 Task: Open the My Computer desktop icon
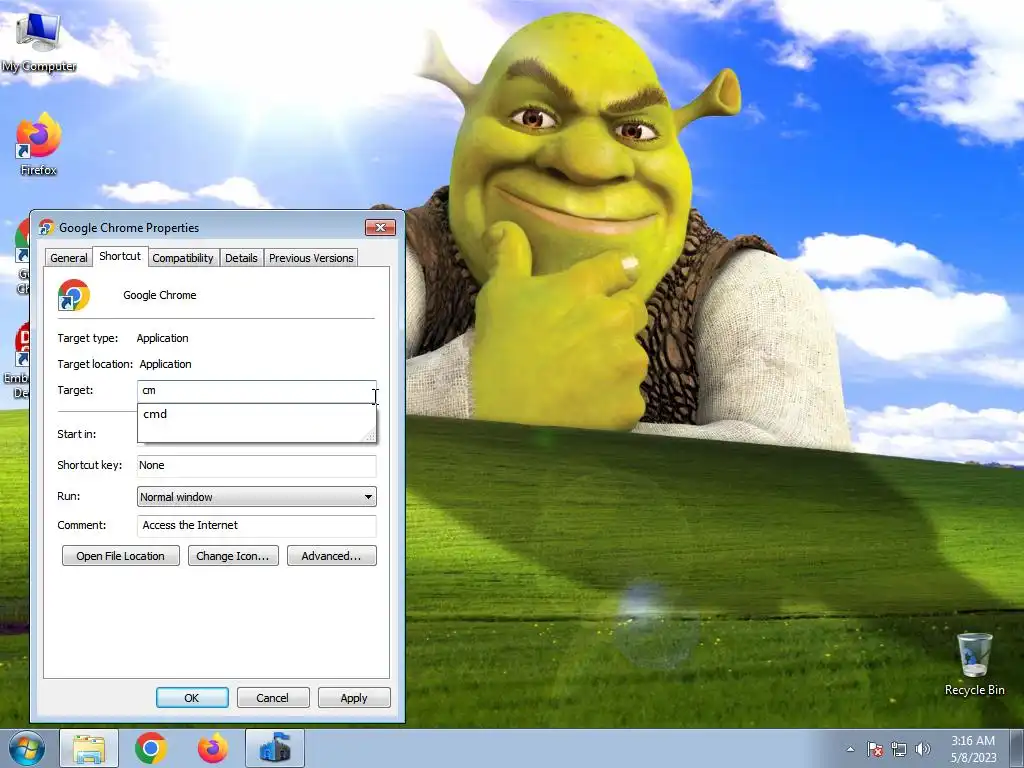pyautogui.click(x=38, y=40)
